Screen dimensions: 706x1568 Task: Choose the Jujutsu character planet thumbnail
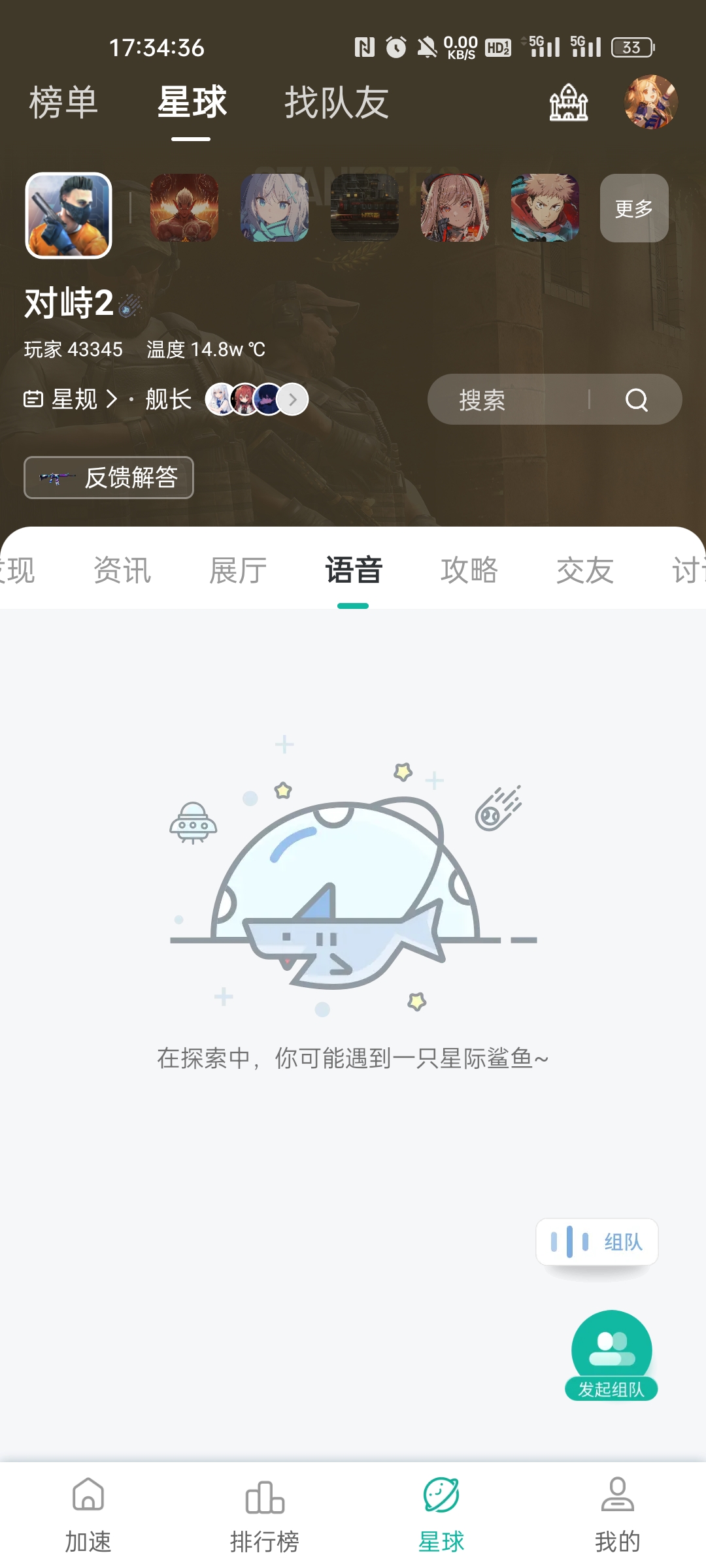[x=545, y=208]
